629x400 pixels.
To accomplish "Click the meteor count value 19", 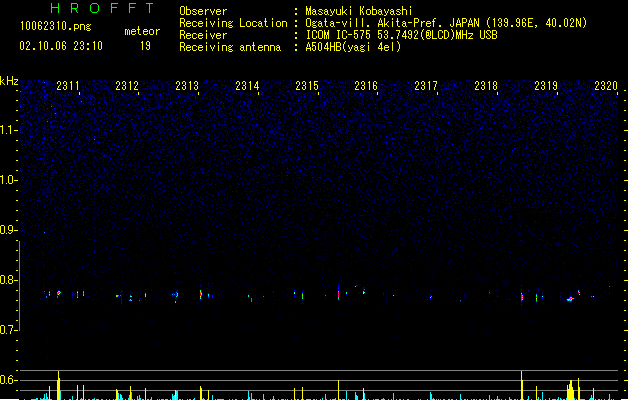I will tap(145, 46).
